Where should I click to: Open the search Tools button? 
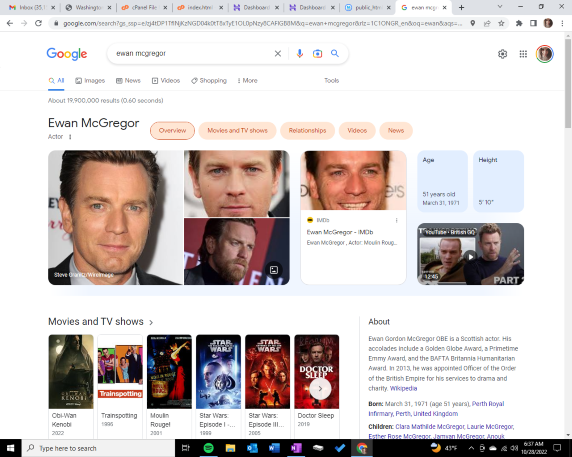[332, 81]
